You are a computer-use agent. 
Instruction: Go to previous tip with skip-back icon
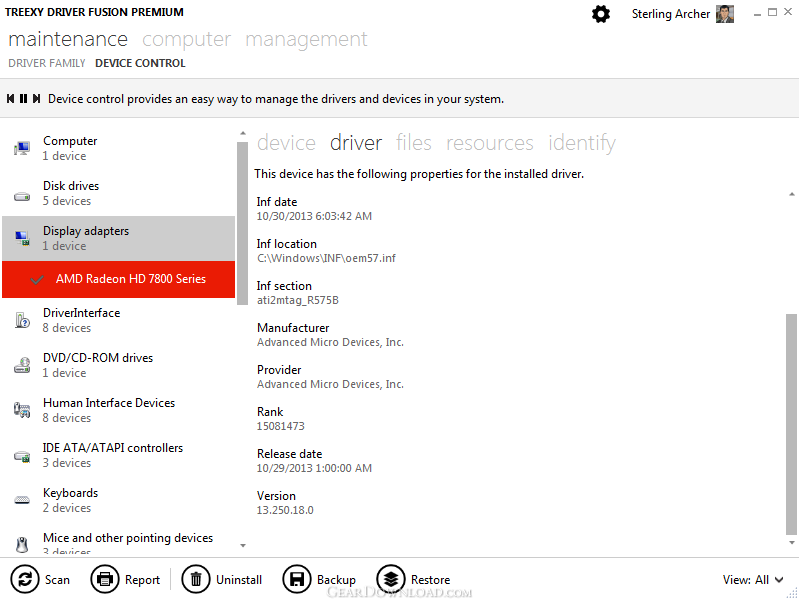(x=10, y=98)
